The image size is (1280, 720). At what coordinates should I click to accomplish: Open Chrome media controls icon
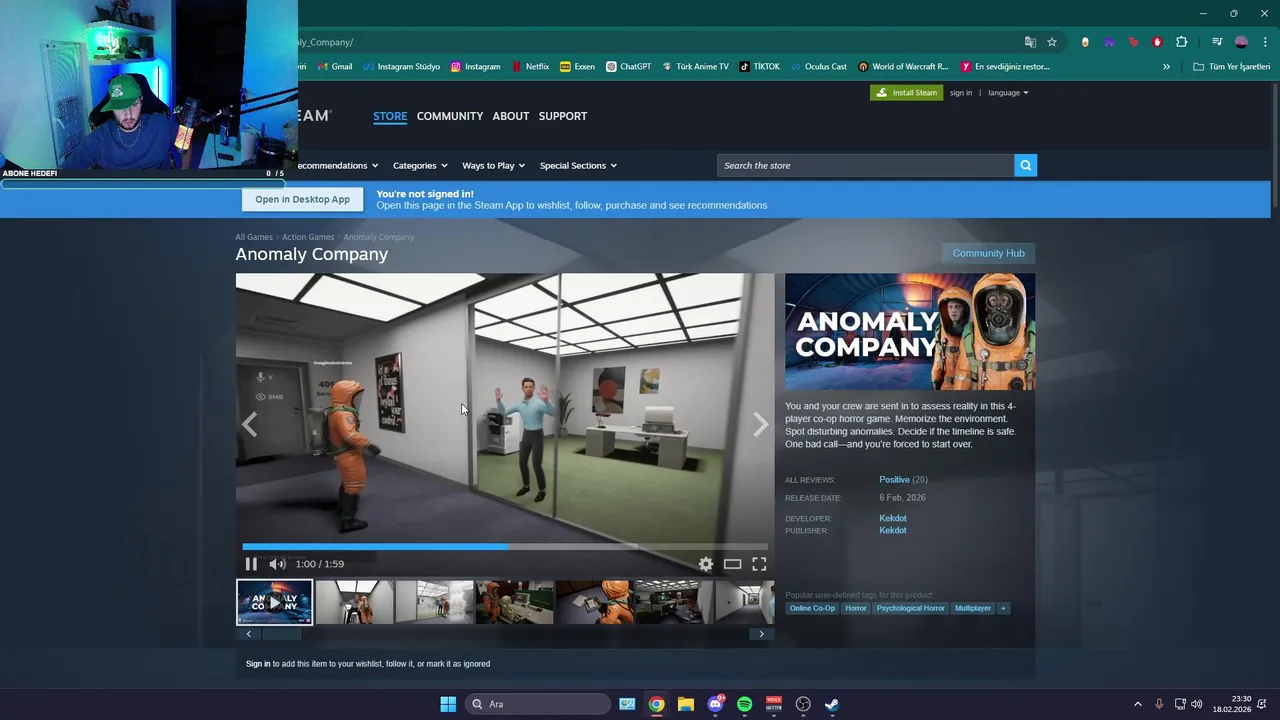[1217, 42]
